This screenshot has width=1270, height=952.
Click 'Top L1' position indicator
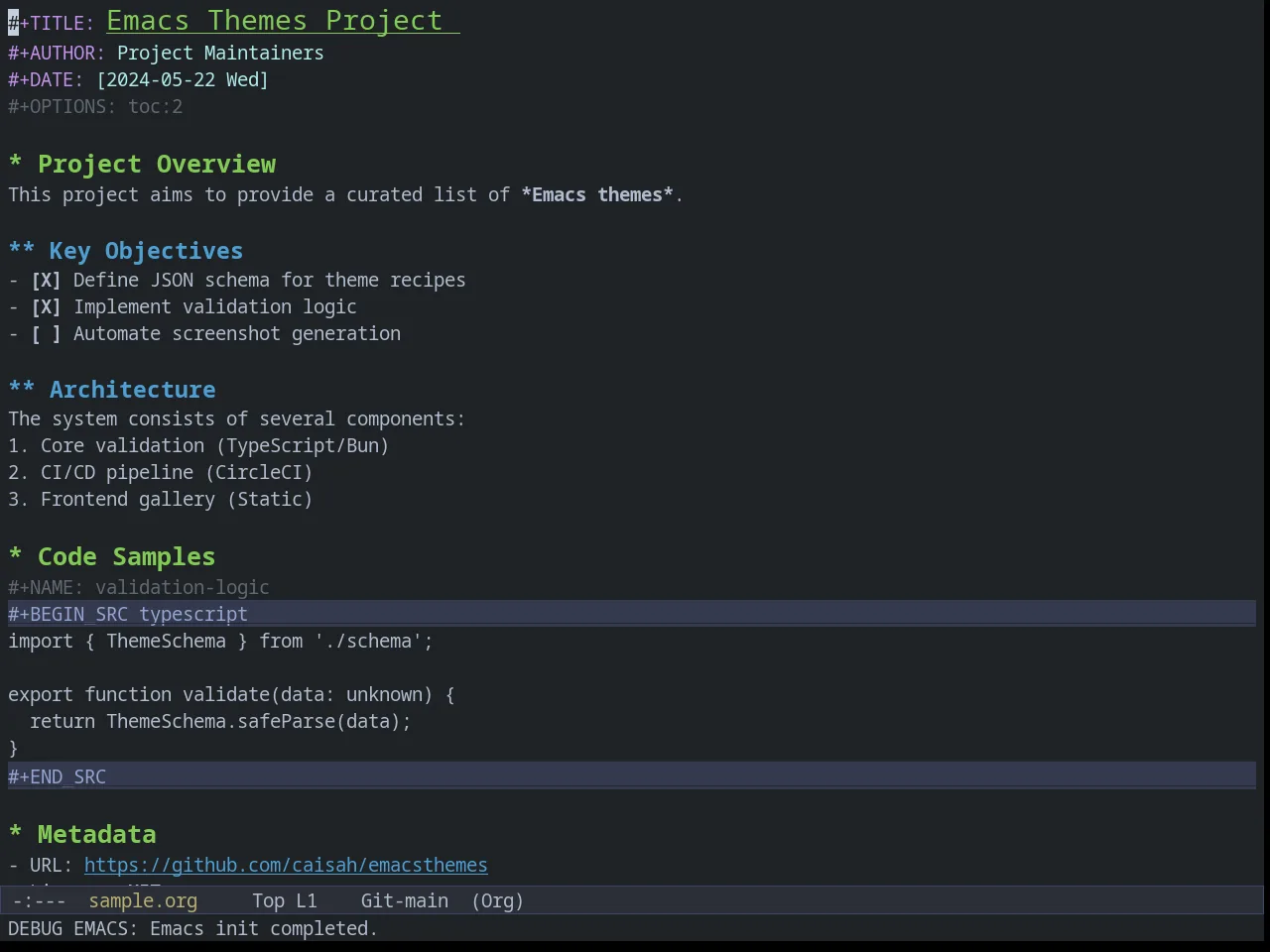[285, 900]
